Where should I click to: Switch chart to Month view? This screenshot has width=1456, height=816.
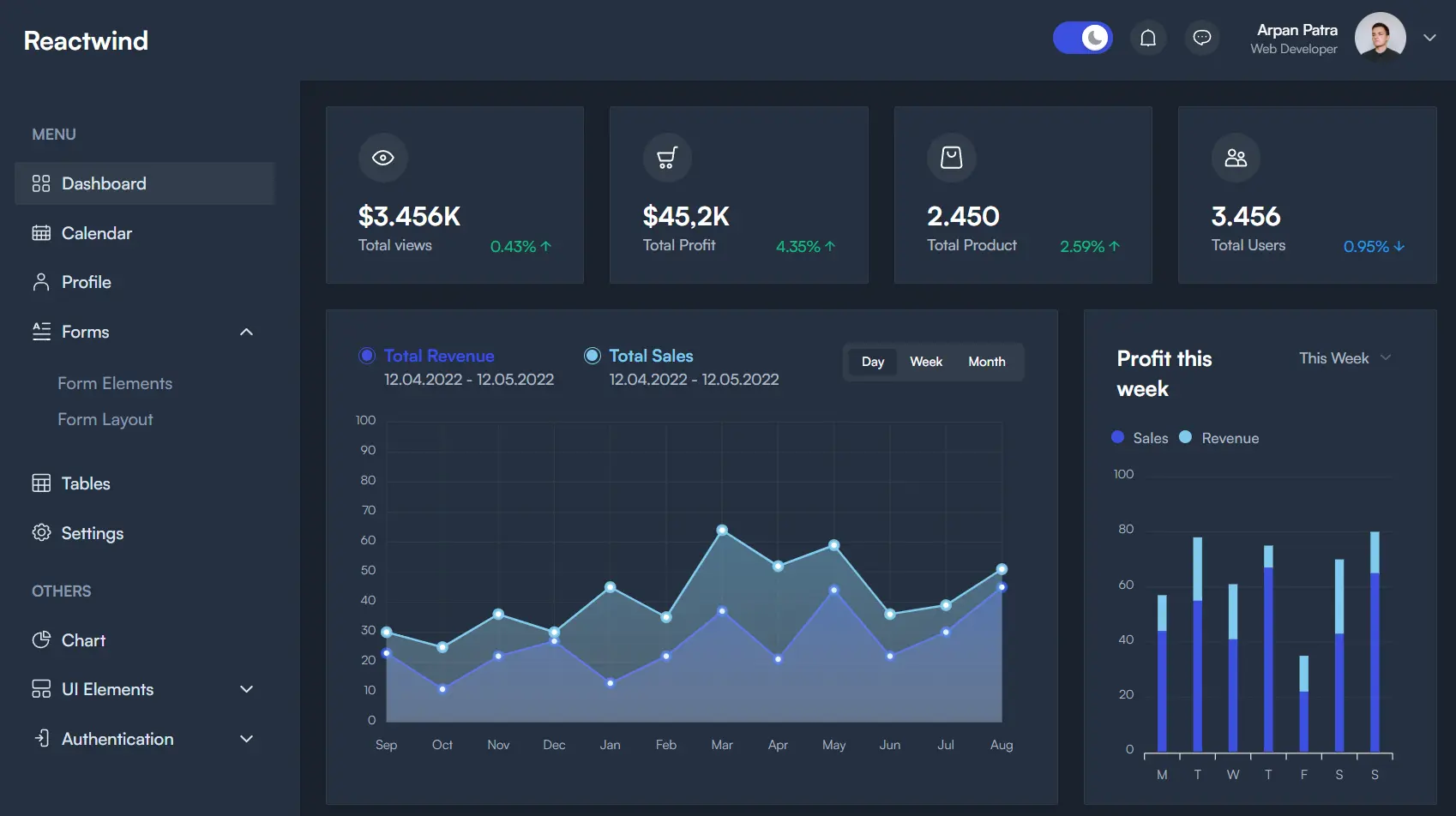coord(987,362)
